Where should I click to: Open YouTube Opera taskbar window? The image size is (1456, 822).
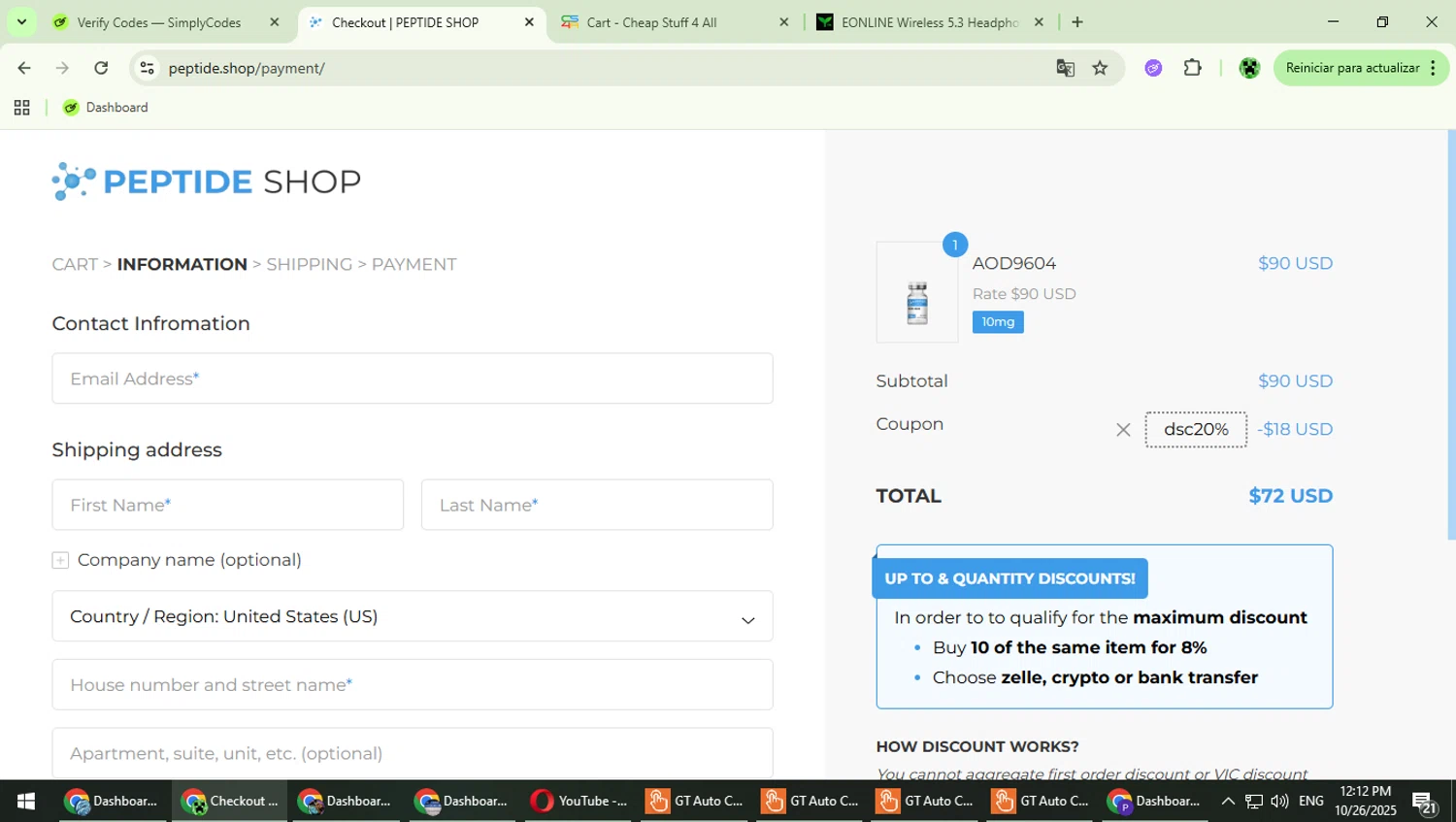click(579, 802)
